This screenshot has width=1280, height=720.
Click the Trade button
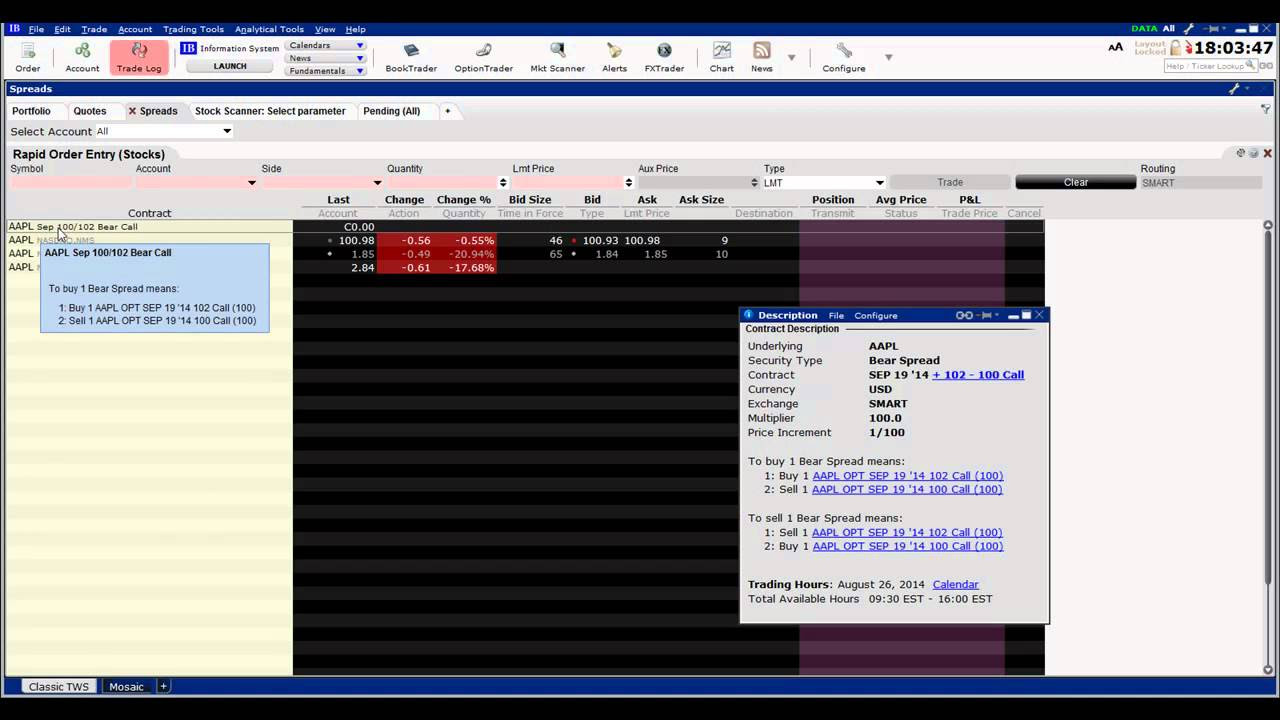coord(950,182)
